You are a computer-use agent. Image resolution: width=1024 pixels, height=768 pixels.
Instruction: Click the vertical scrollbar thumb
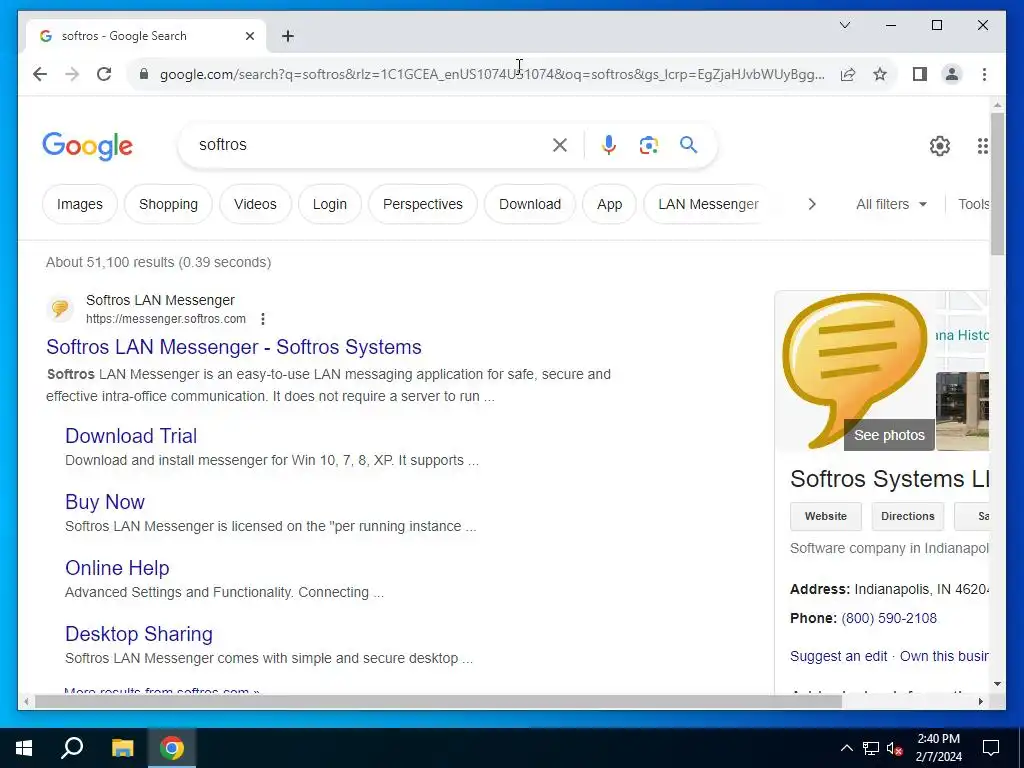[x=997, y=184]
